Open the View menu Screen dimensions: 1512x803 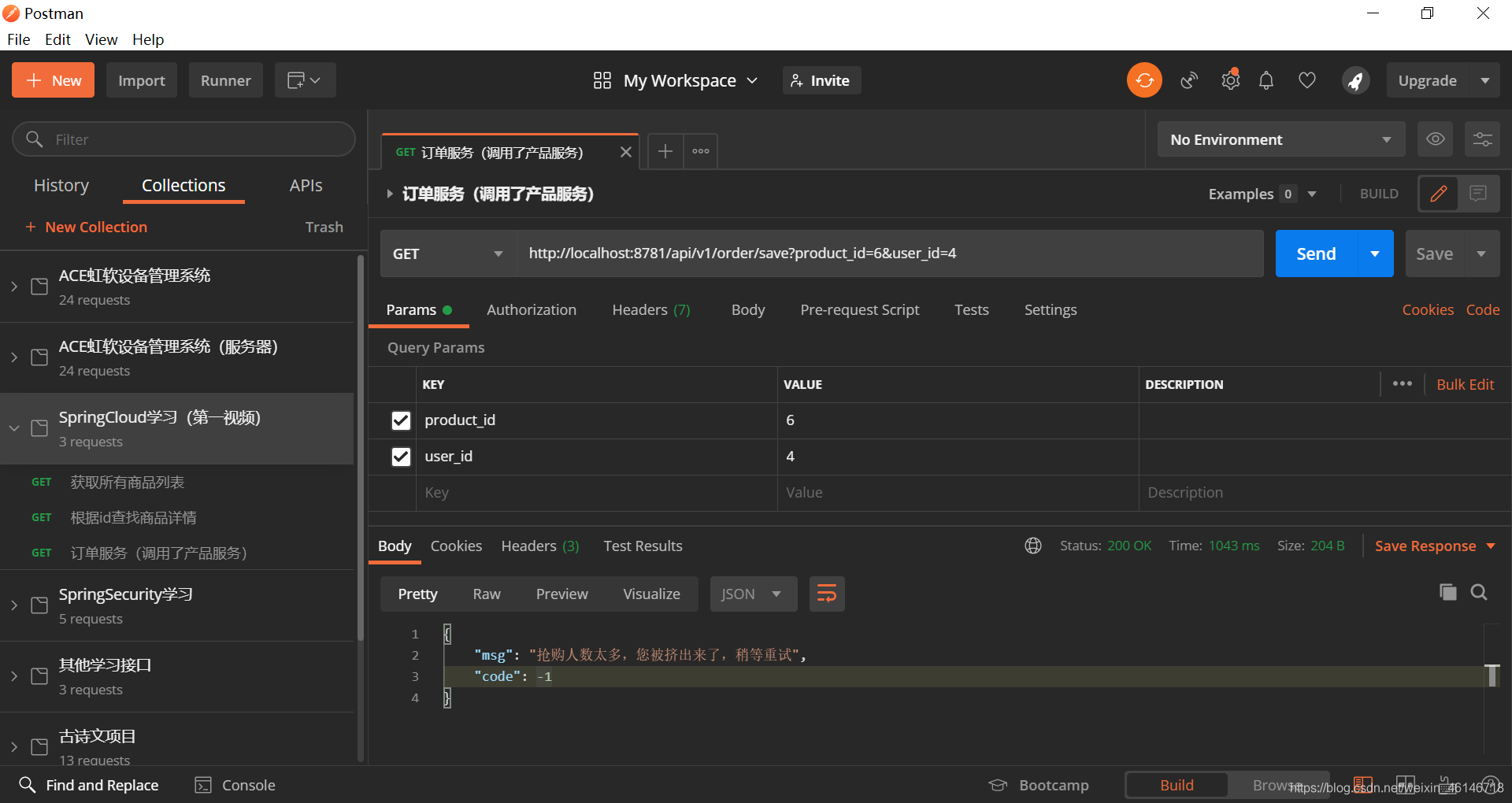tap(102, 39)
